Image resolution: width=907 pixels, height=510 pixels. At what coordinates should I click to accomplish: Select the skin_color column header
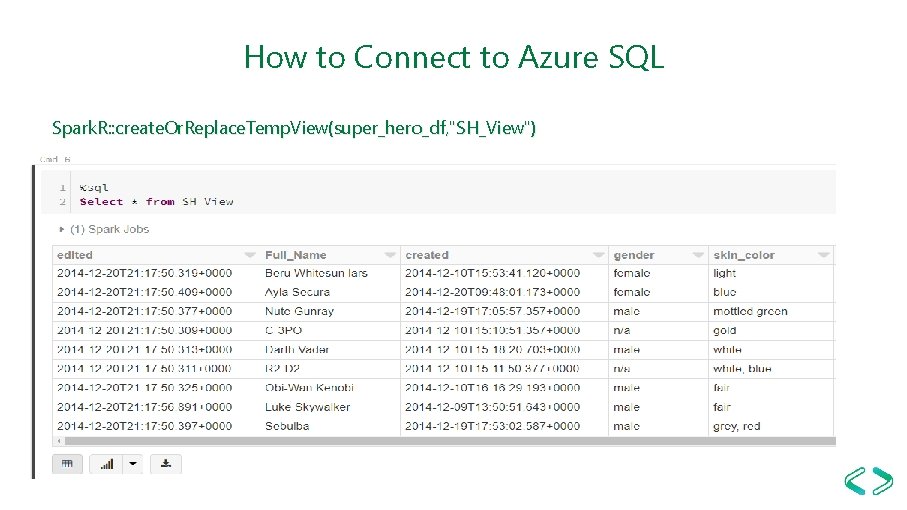(x=744, y=255)
